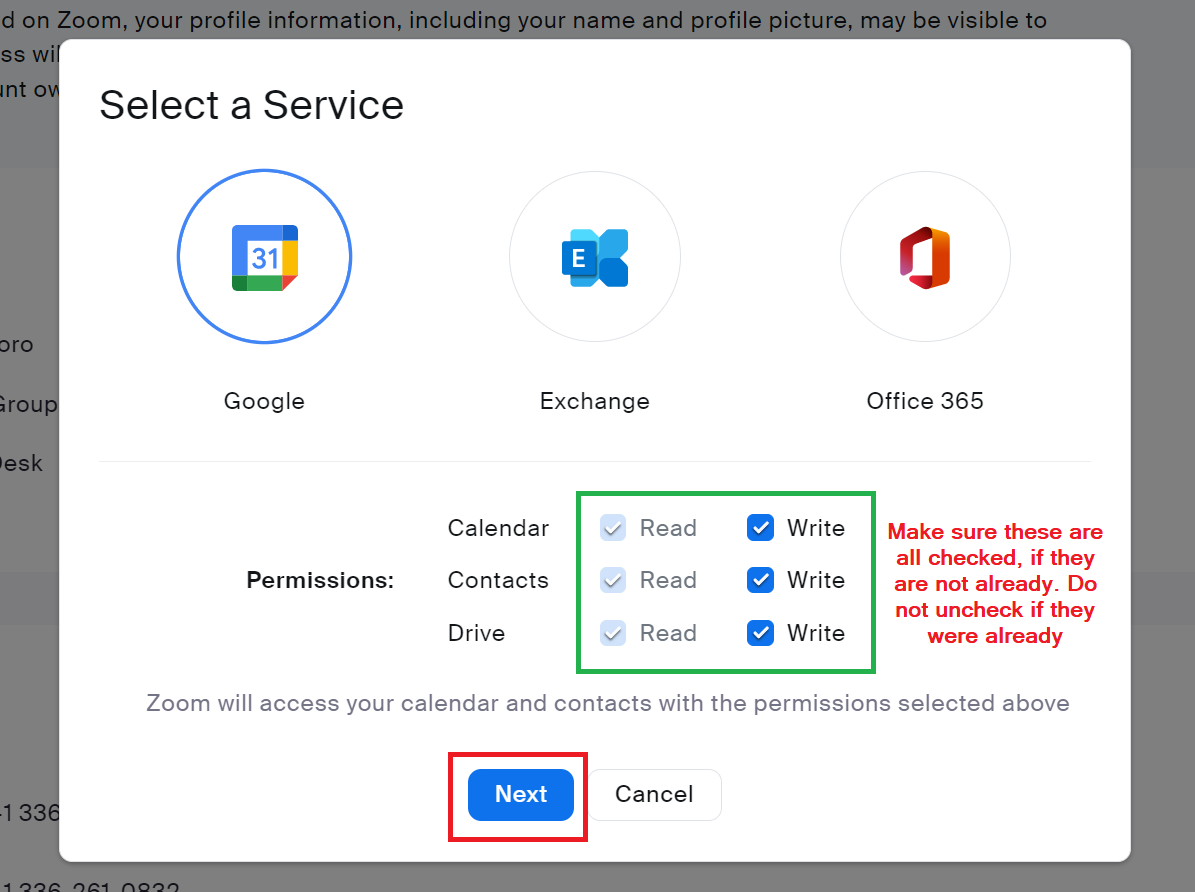Choose the Office 365 service icon

pyautogui.click(x=925, y=257)
